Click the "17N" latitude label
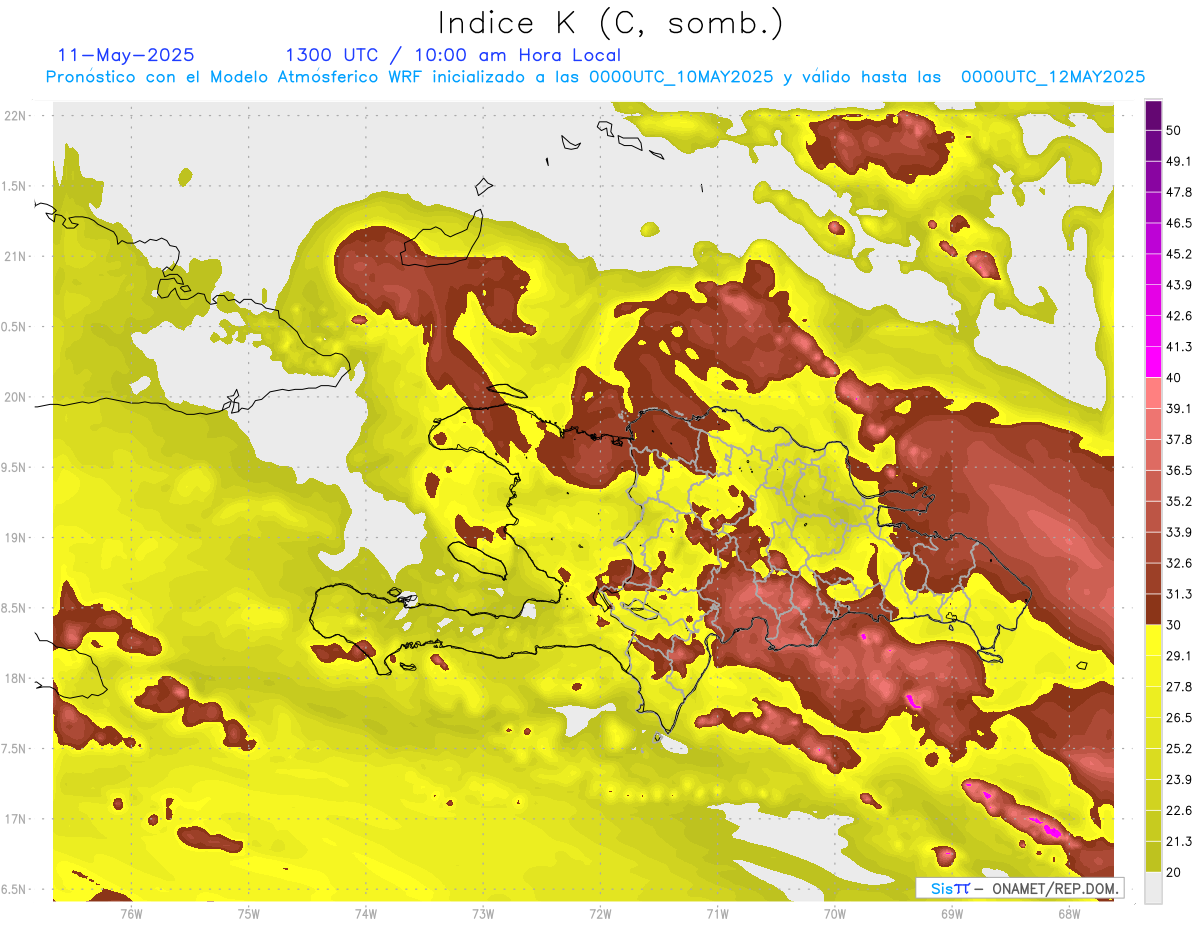The height and width of the screenshot is (927, 1200). [15, 819]
